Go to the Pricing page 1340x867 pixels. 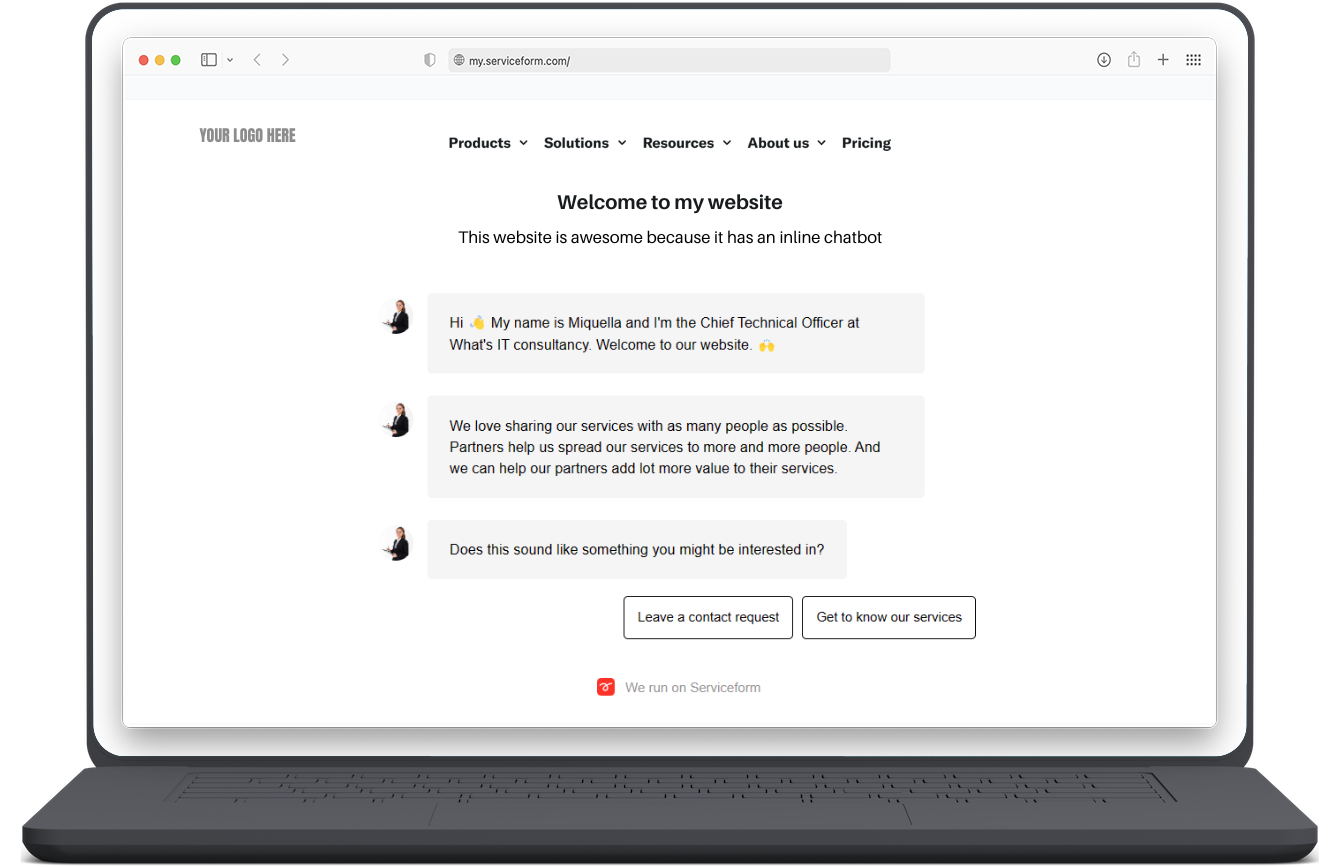pyautogui.click(x=866, y=143)
